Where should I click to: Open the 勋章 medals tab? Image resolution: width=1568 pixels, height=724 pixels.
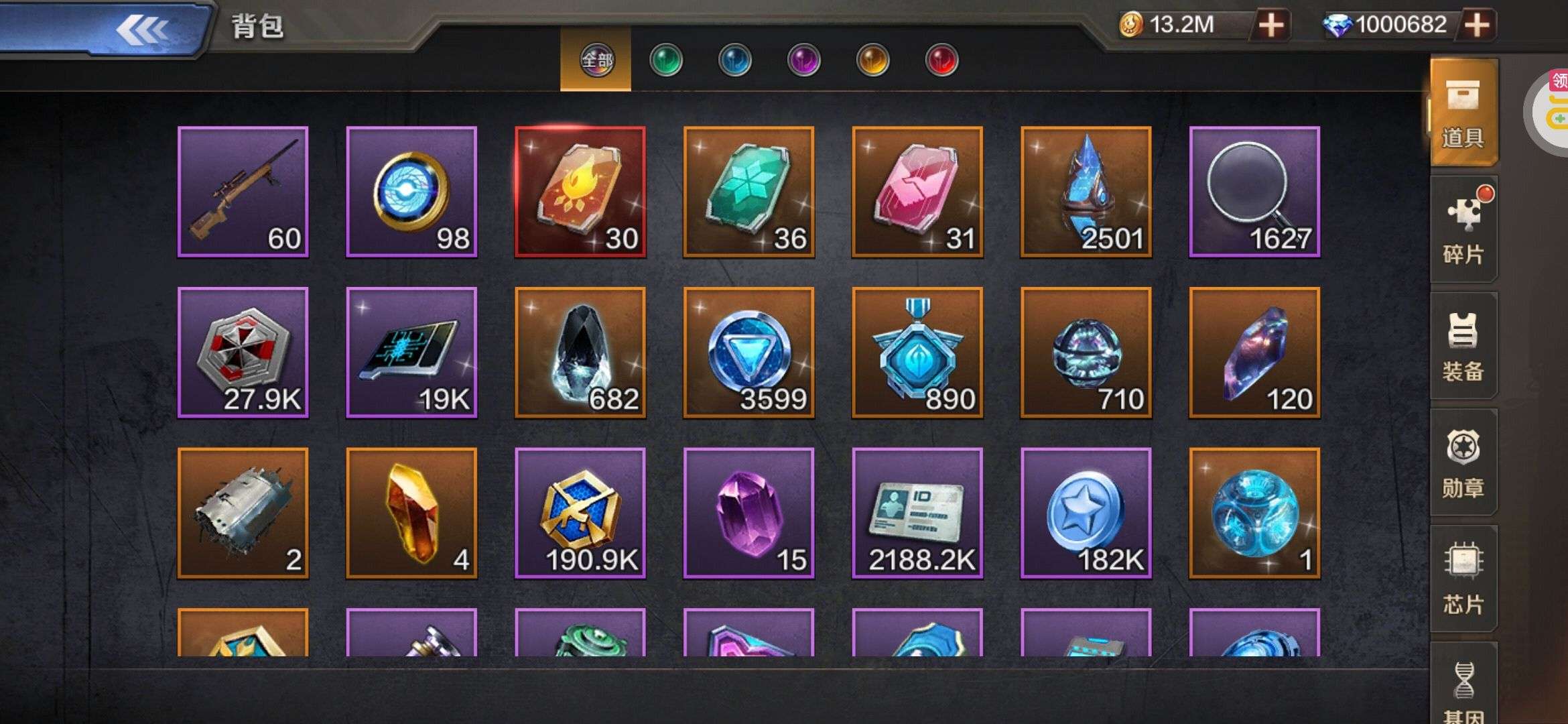[x=1463, y=463]
